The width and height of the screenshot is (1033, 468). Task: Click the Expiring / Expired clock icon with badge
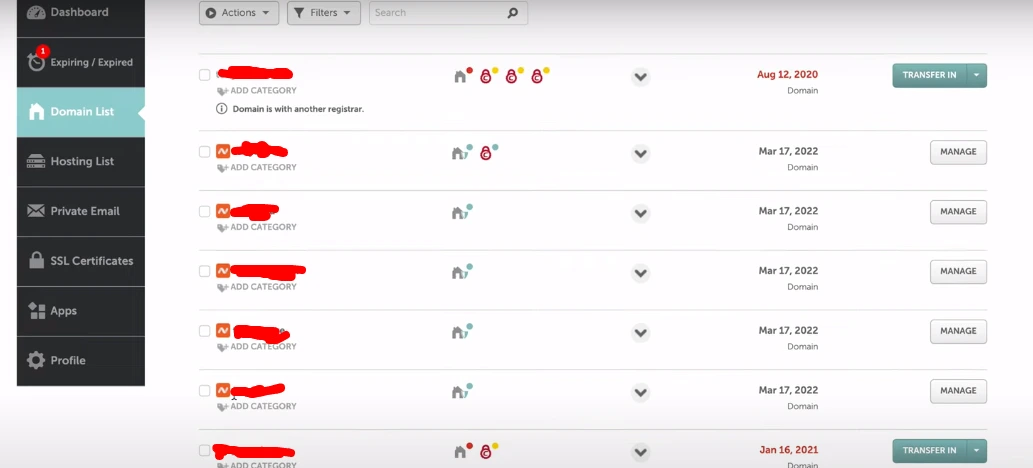pos(36,60)
